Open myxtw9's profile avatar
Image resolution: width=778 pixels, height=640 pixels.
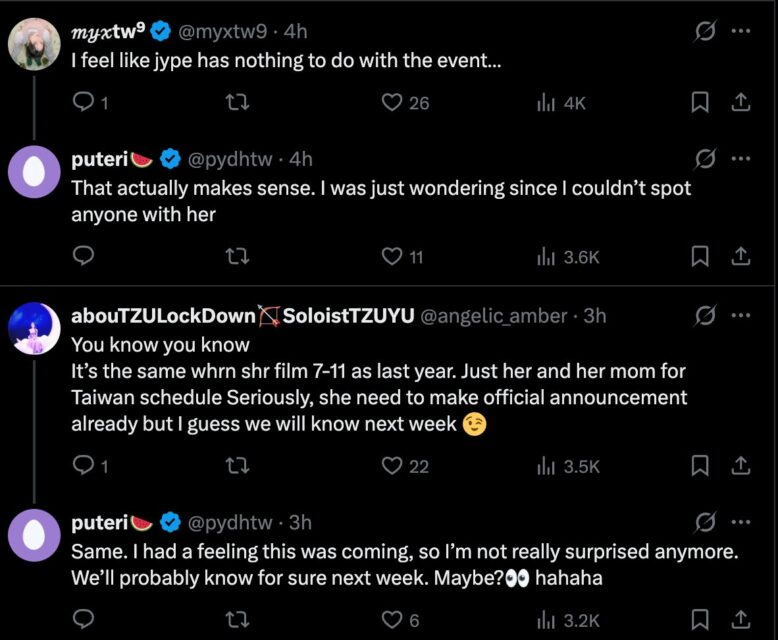(34, 44)
